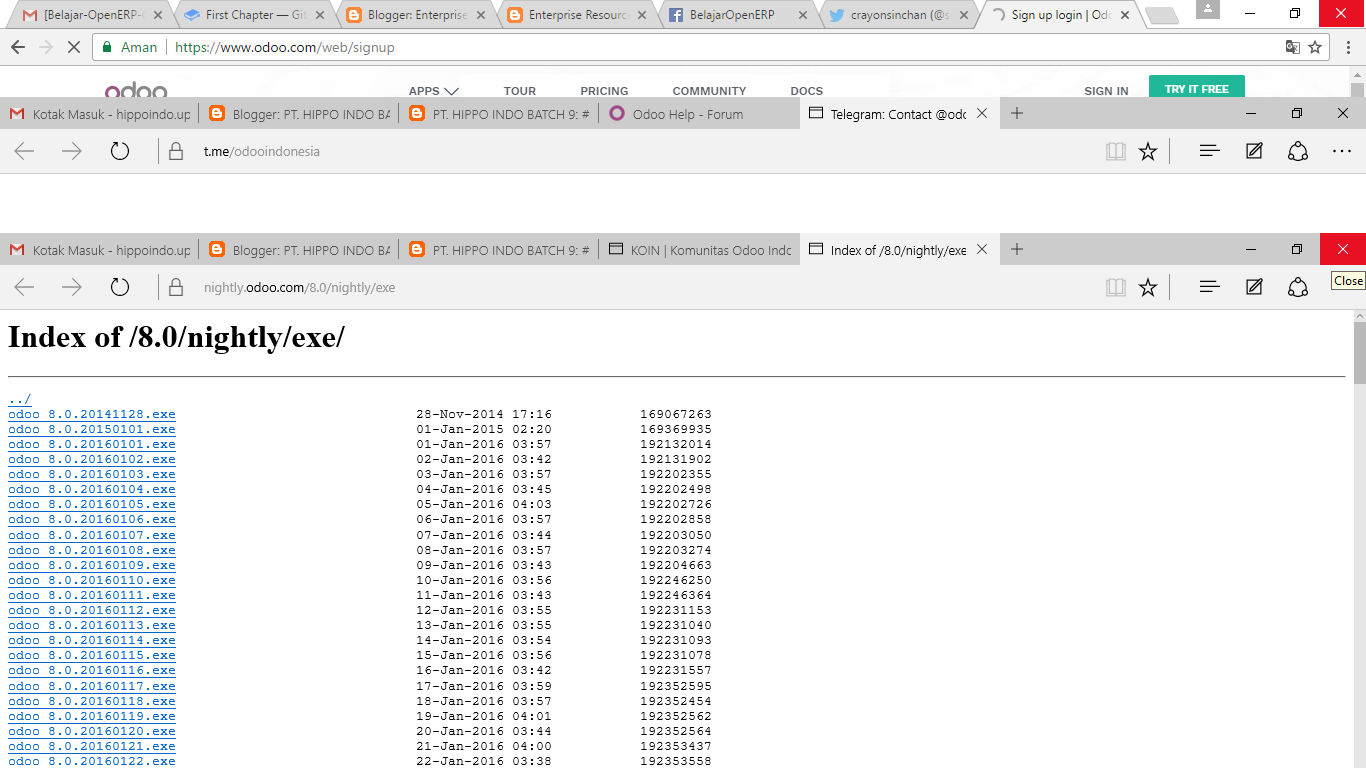The image size is (1366, 768).
Task: Switch to crayonsinchan Twitter Chrome tab
Action: click(x=898, y=15)
